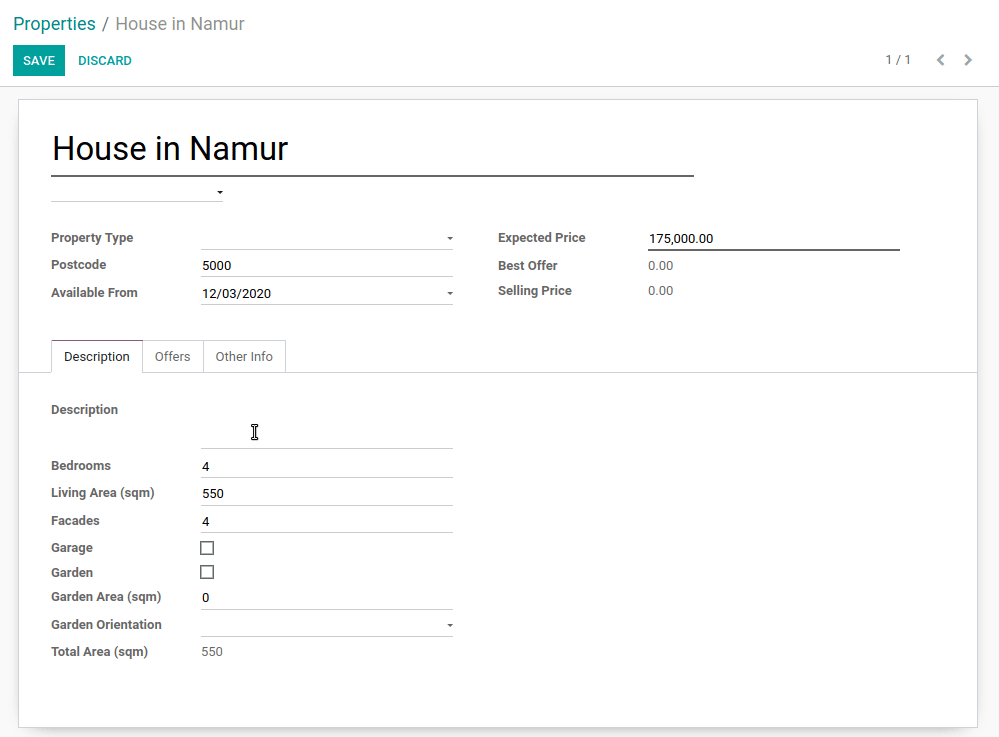999x737 pixels.
Task: Open the Property Type dropdown
Action: click(326, 238)
